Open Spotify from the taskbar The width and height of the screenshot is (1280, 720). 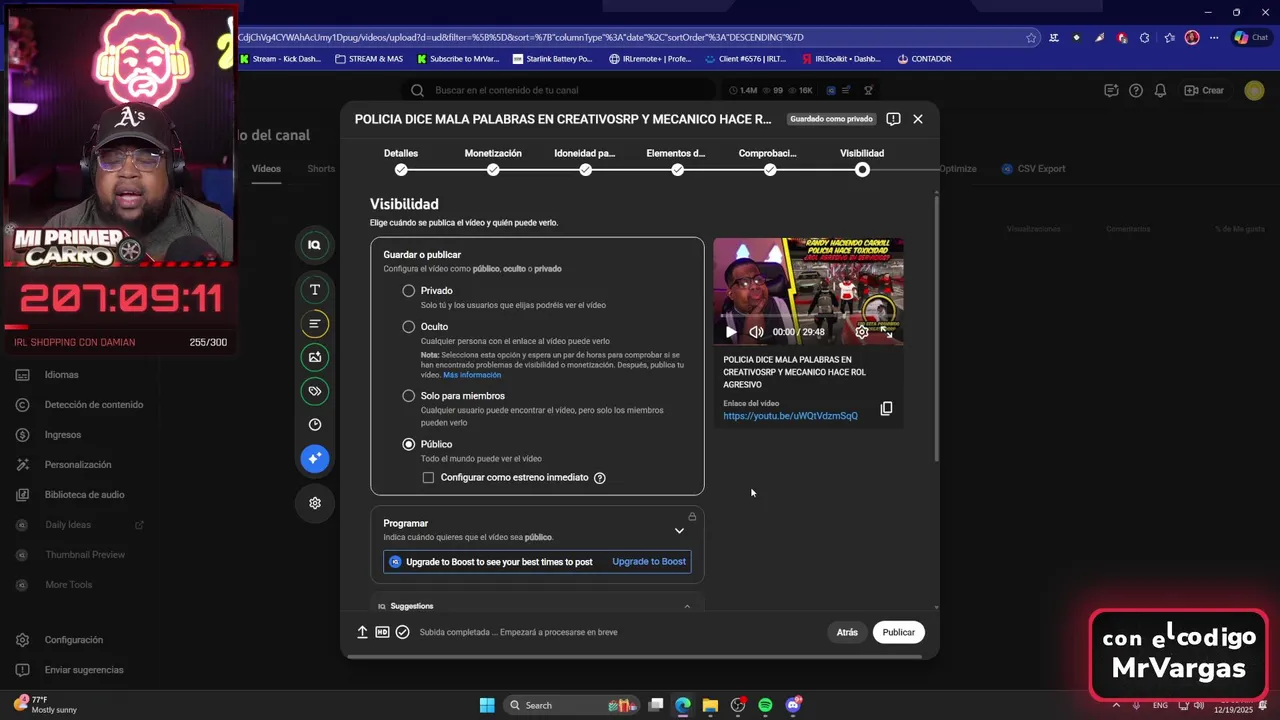[765, 705]
